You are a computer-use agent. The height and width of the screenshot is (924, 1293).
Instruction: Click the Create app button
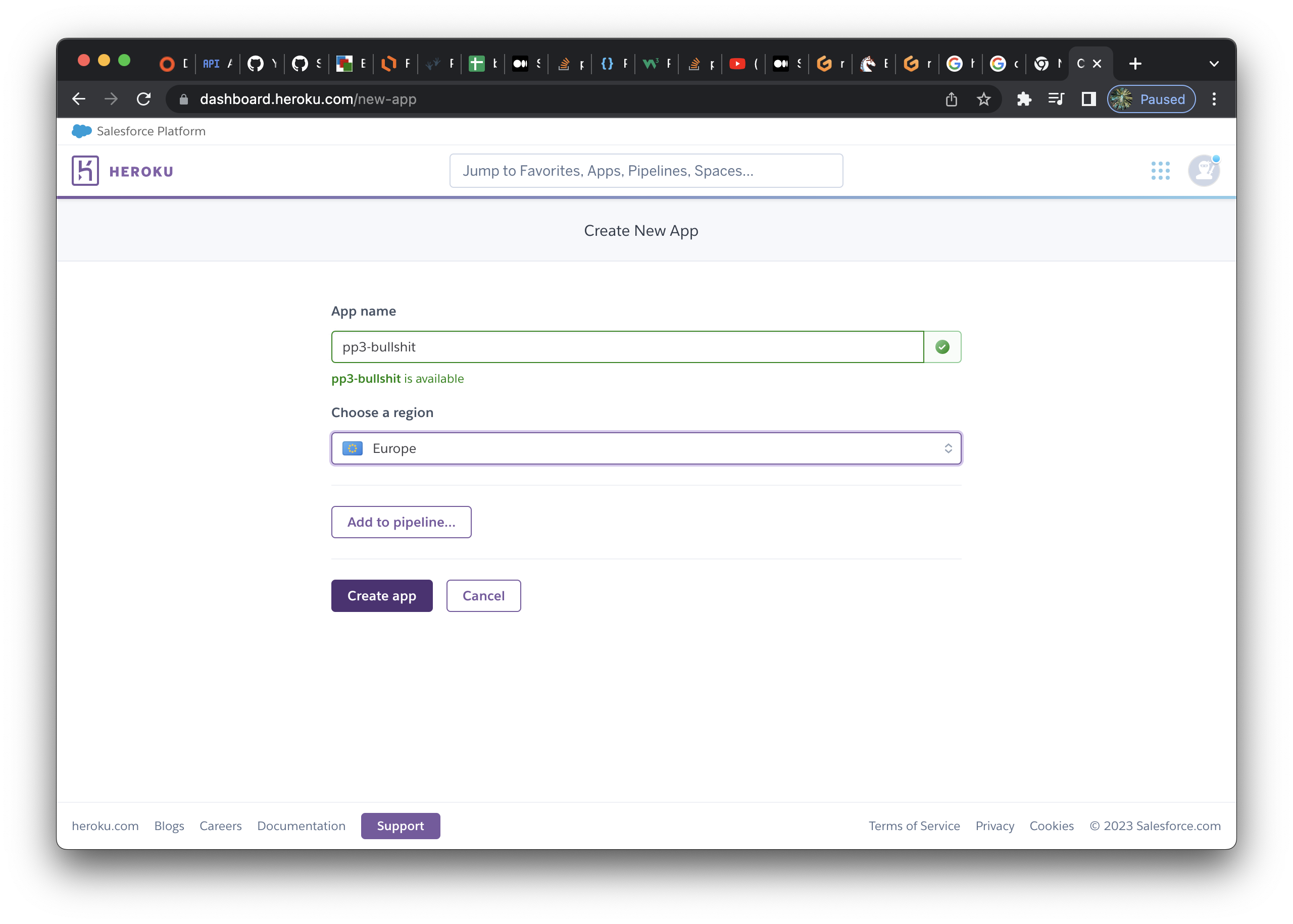point(381,596)
